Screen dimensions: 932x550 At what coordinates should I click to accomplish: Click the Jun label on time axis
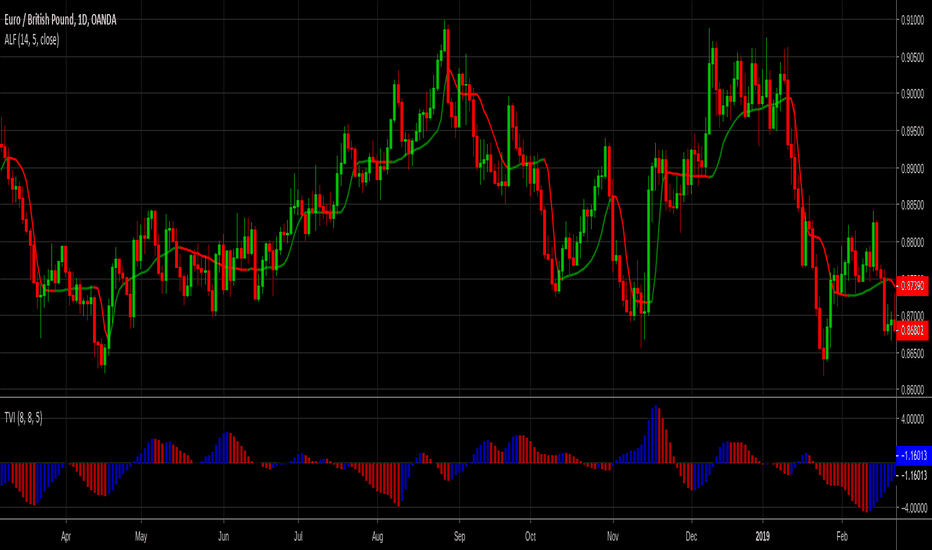click(x=223, y=536)
